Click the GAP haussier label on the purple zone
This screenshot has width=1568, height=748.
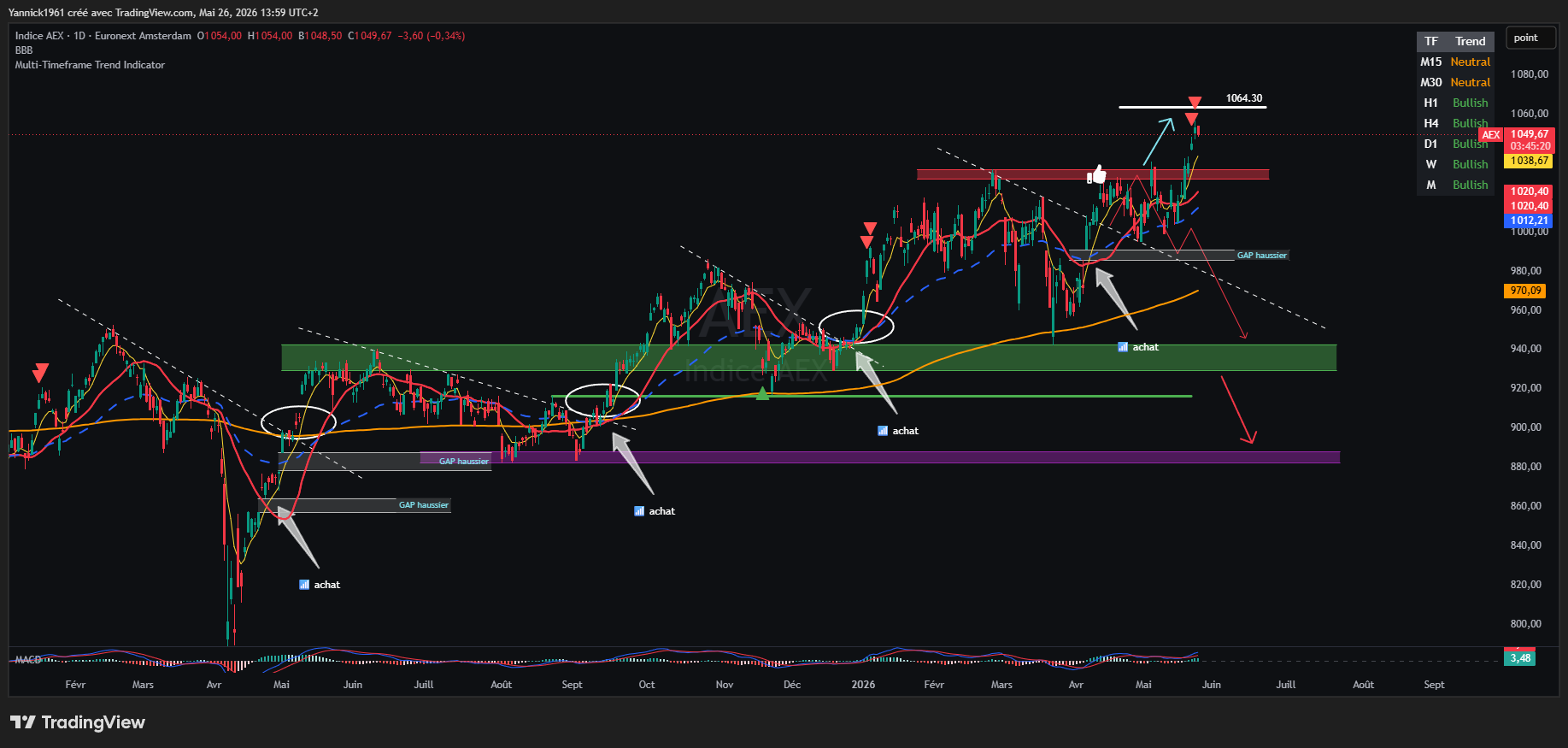(463, 462)
